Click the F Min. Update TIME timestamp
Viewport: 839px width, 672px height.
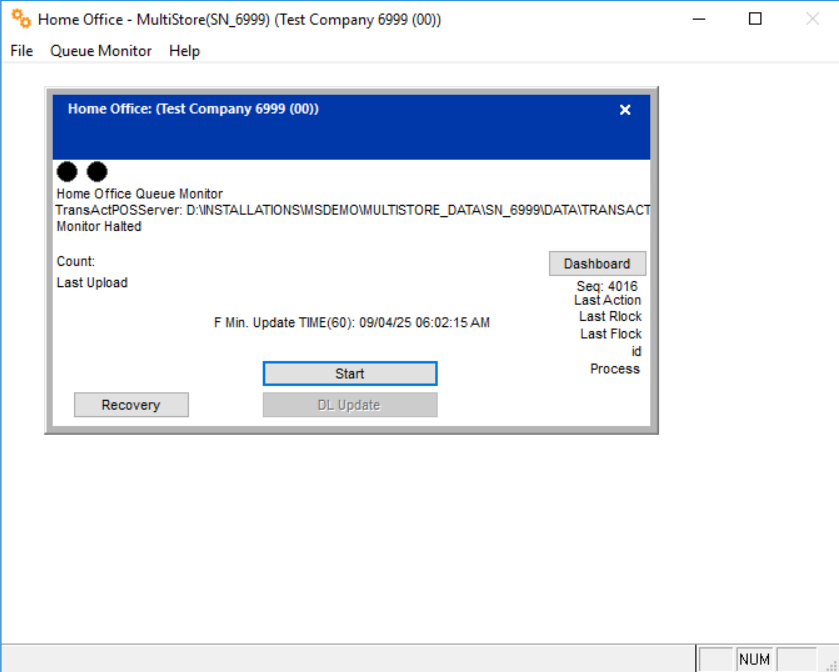click(352, 323)
